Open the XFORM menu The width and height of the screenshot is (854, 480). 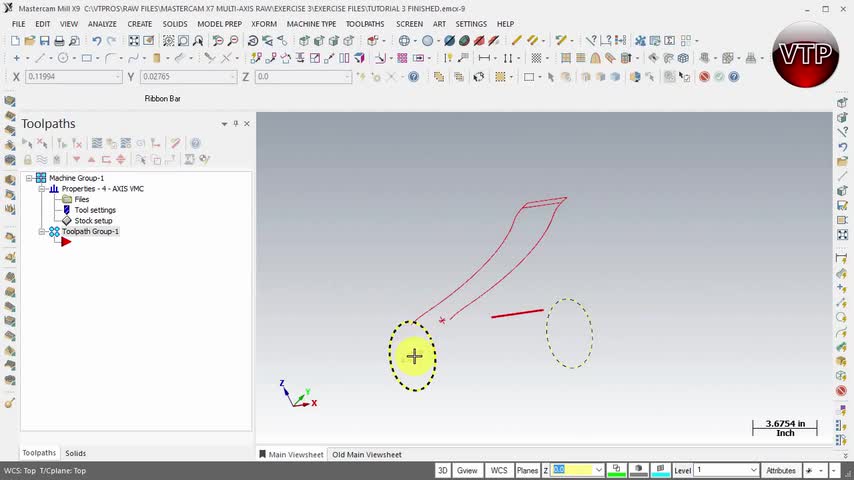(x=264, y=24)
